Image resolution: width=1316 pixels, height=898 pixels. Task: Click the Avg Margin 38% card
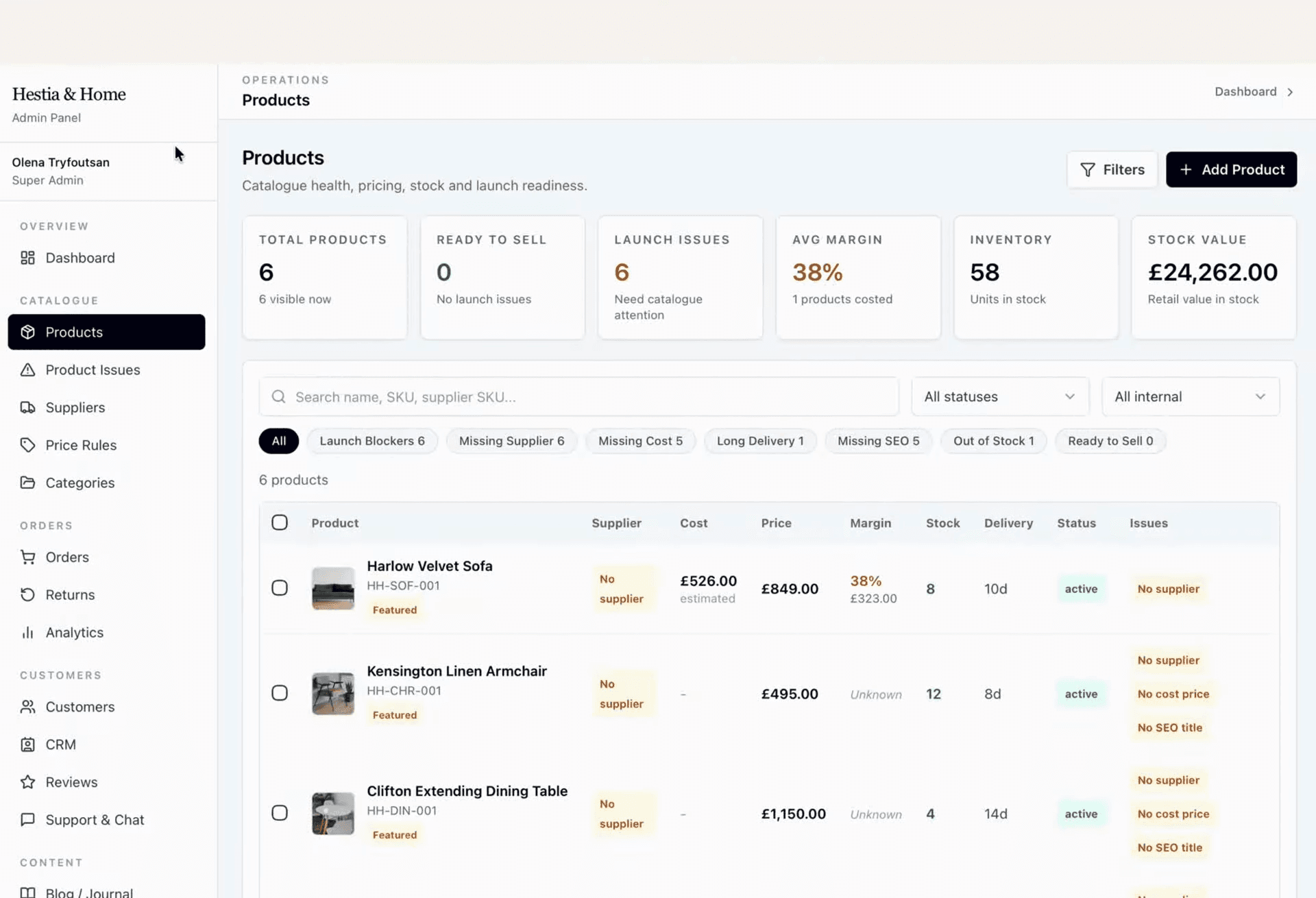(x=858, y=278)
